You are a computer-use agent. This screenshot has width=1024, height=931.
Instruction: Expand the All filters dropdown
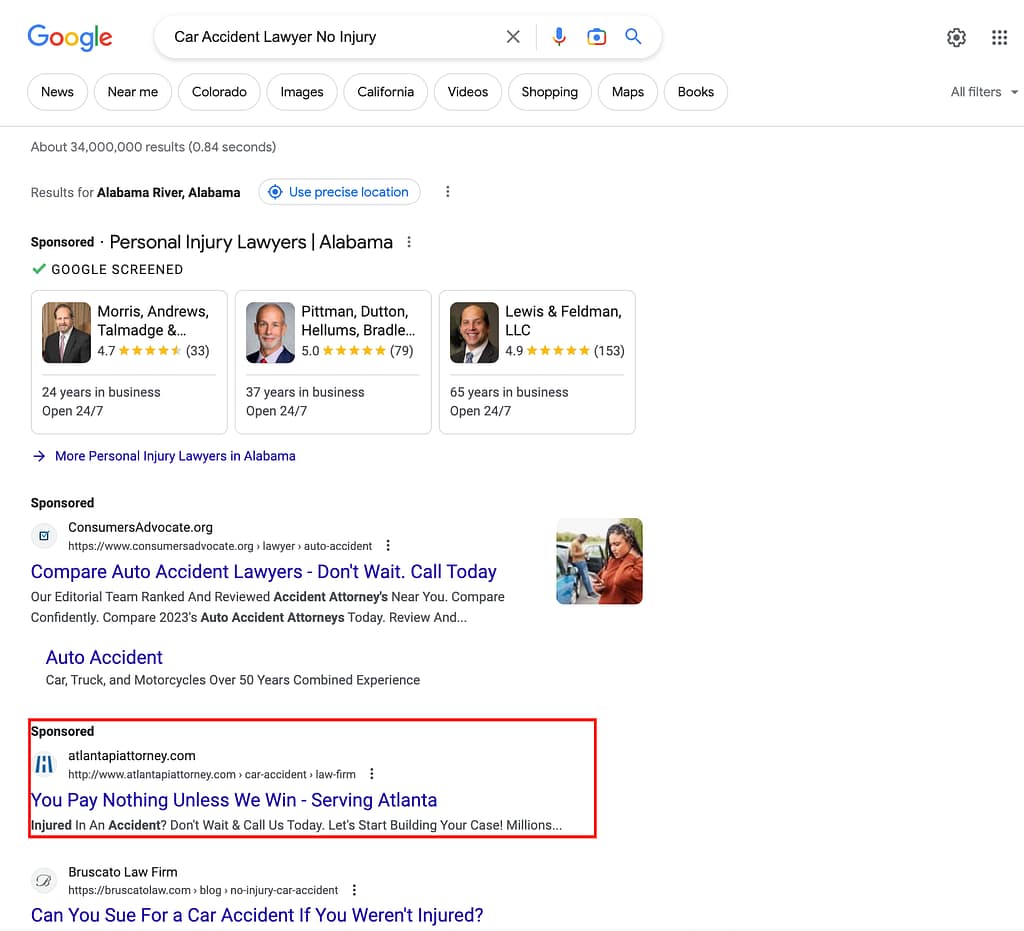click(x=984, y=92)
